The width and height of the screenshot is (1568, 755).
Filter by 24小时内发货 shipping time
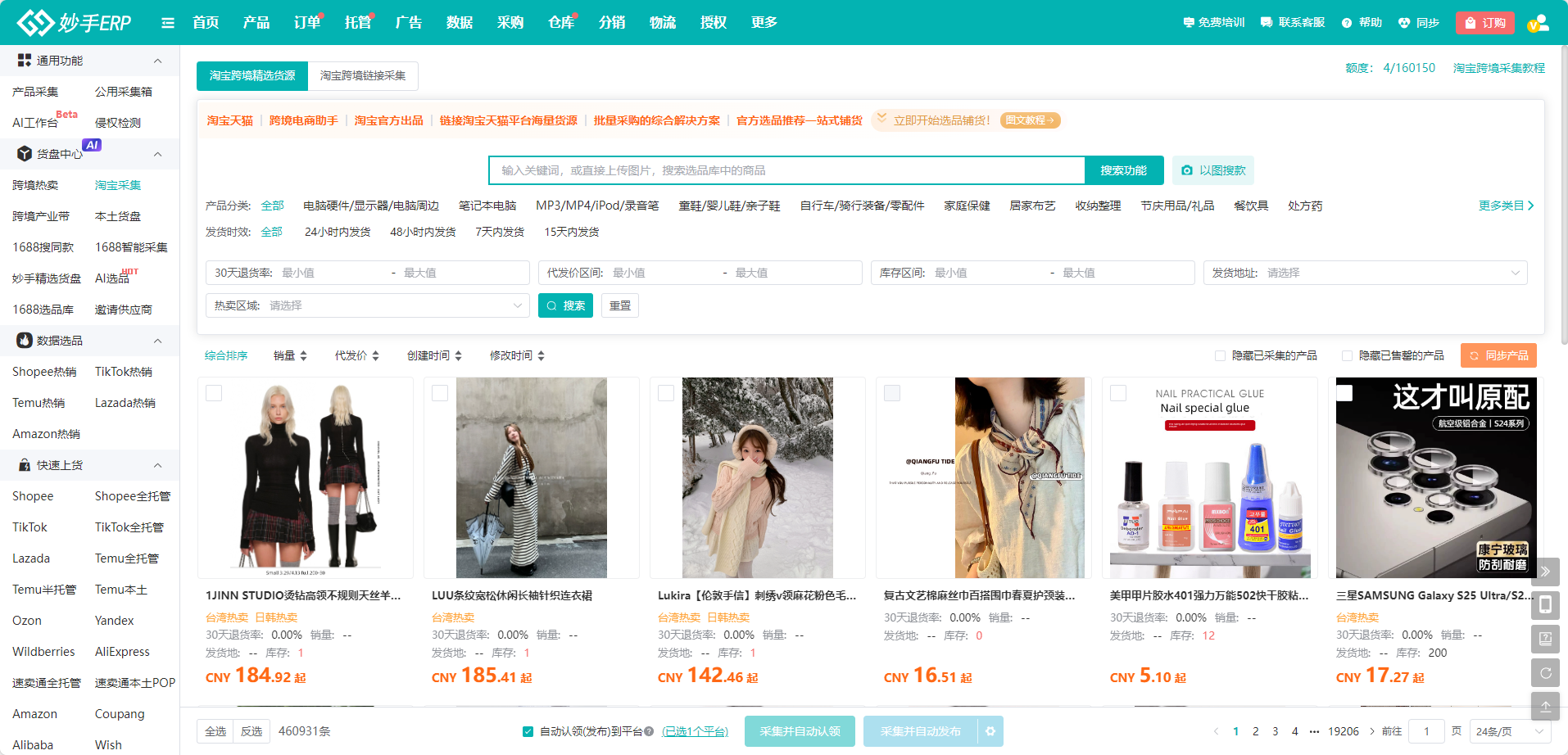(x=338, y=232)
